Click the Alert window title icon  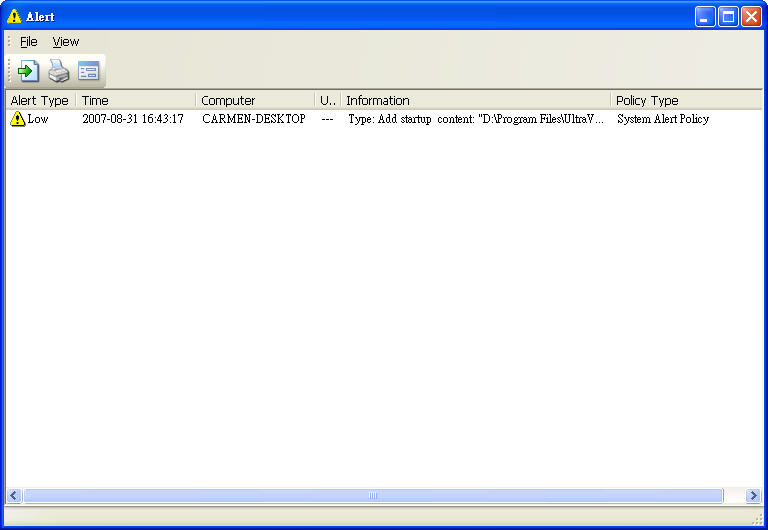[14, 16]
